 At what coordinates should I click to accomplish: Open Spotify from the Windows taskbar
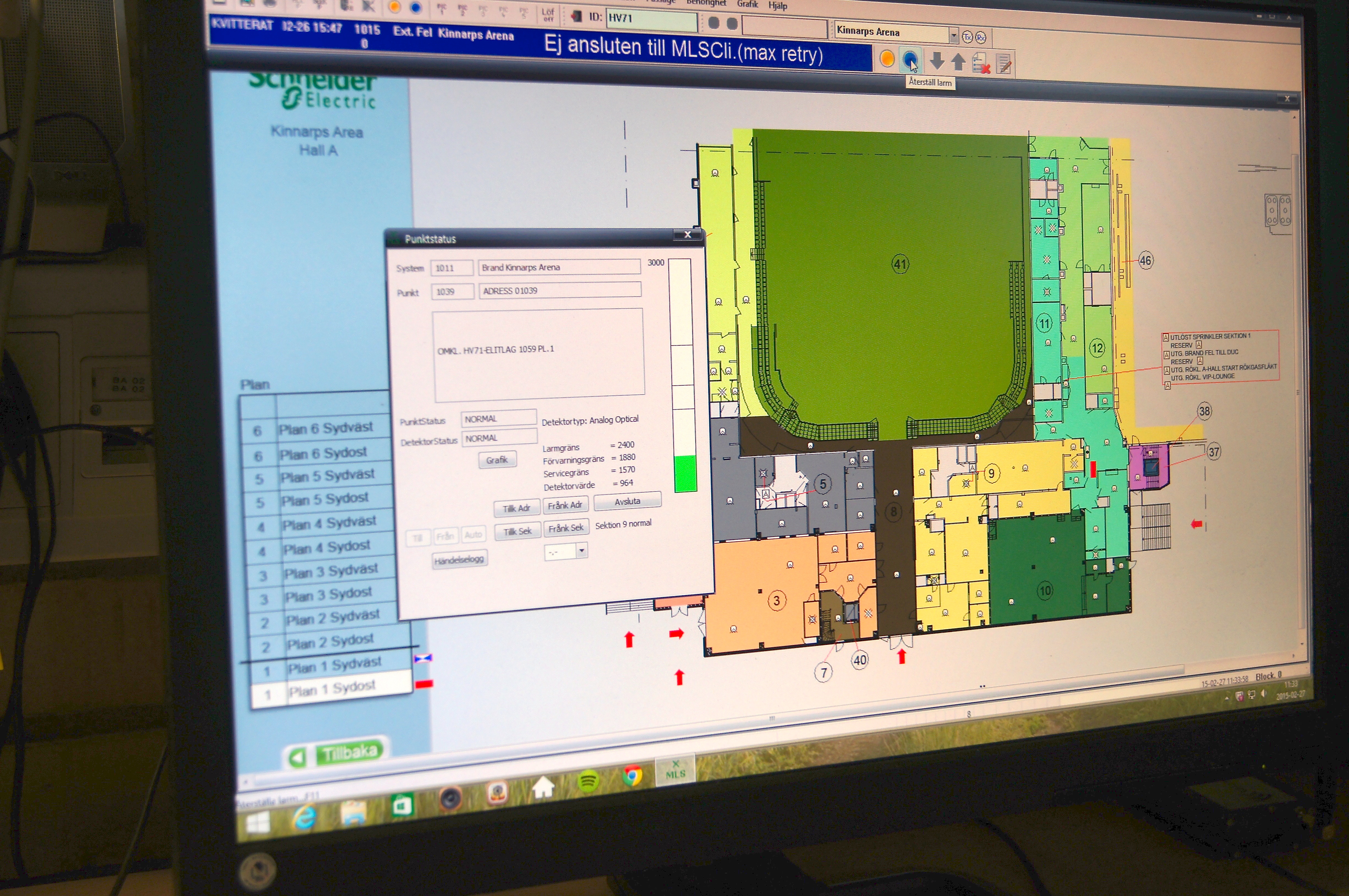click(588, 781)
